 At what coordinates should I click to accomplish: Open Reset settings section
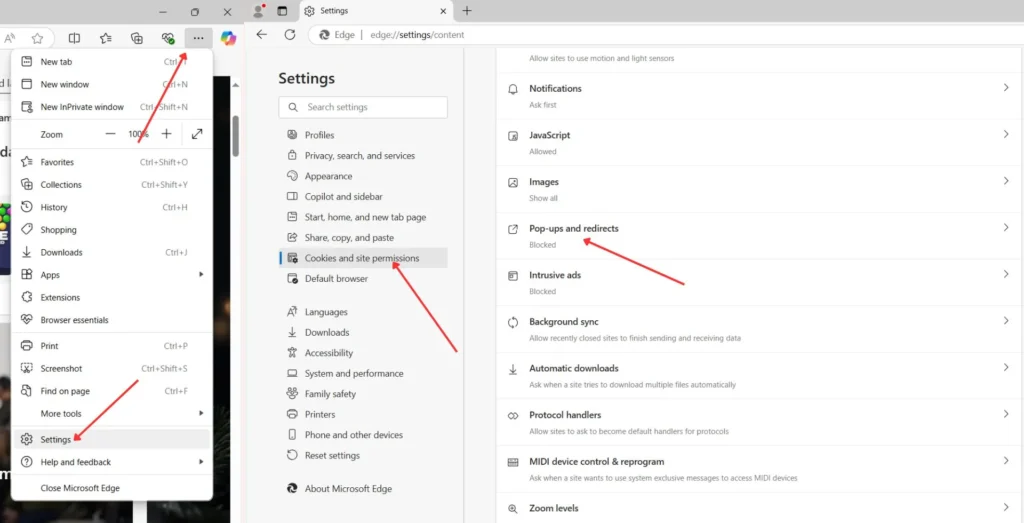[x=363, y=455]
